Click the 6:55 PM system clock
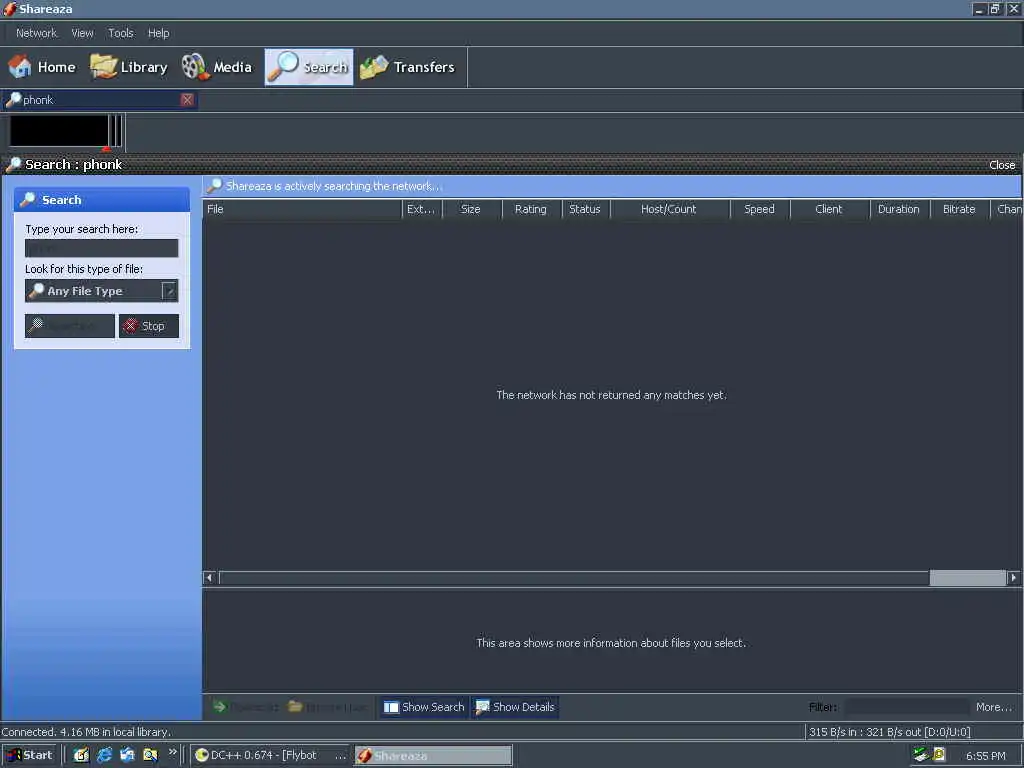The height and width of the screenshot is (768, 1024). click(985, 756)
